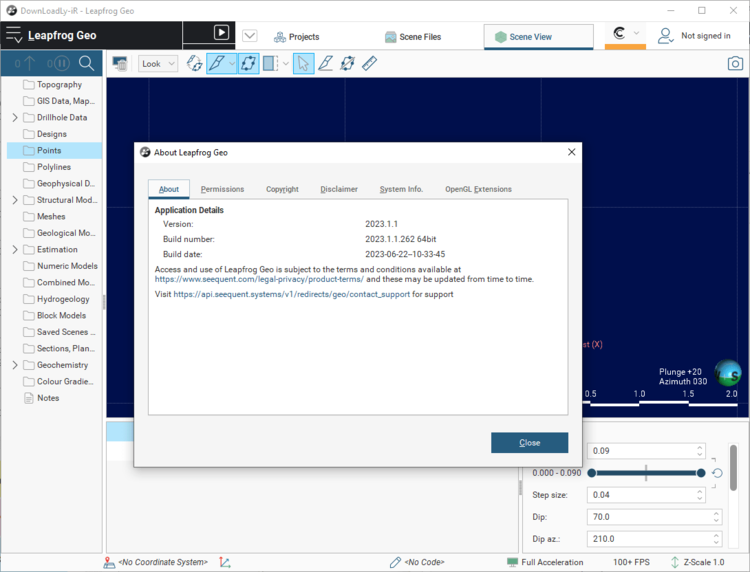750x572 pixels.
Task: Click the Not signed in user icon
Action: 665,36
